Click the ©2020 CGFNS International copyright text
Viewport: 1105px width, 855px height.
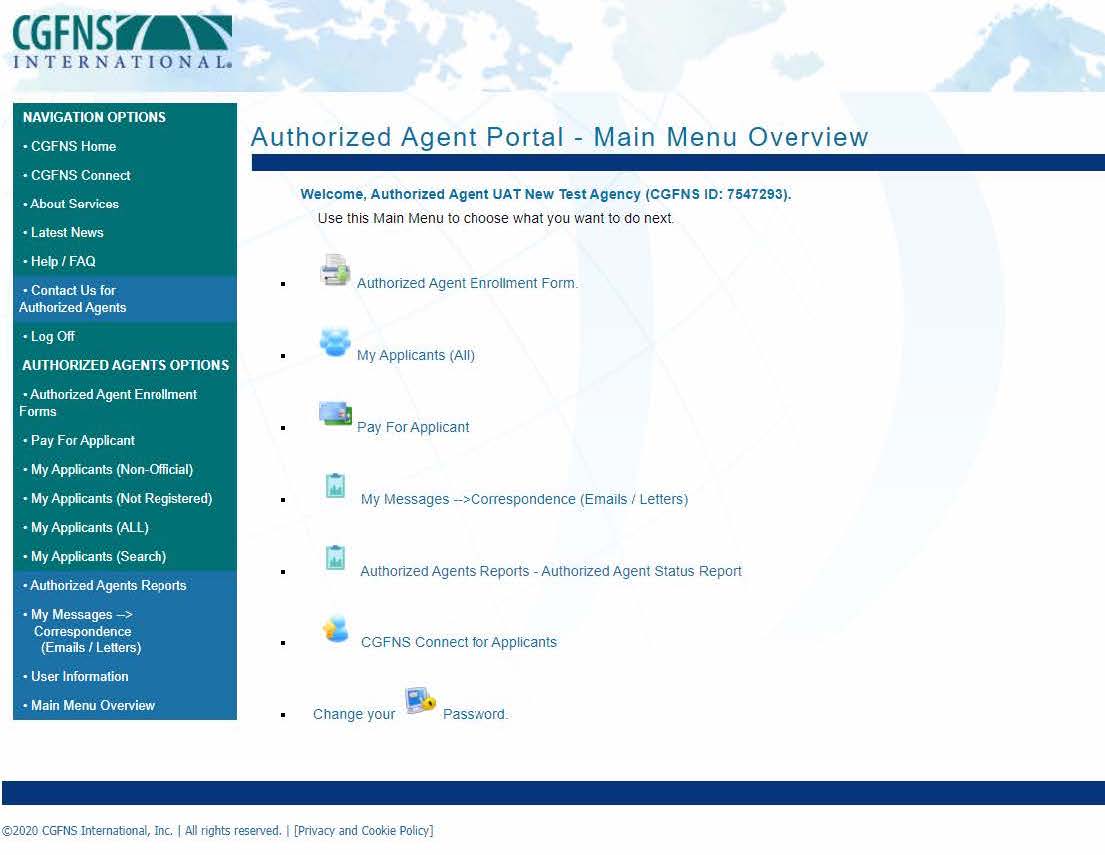click(x=142, y=830)
